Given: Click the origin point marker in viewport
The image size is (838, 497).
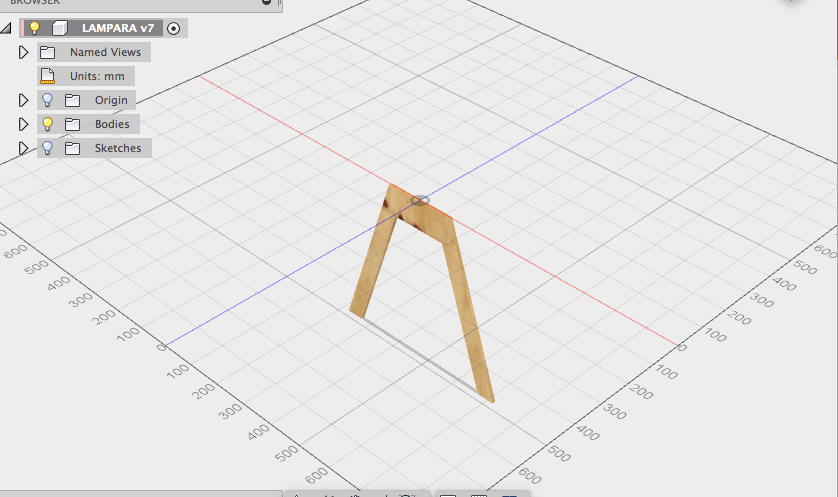Looking at the screenshot, I should 420,200.
